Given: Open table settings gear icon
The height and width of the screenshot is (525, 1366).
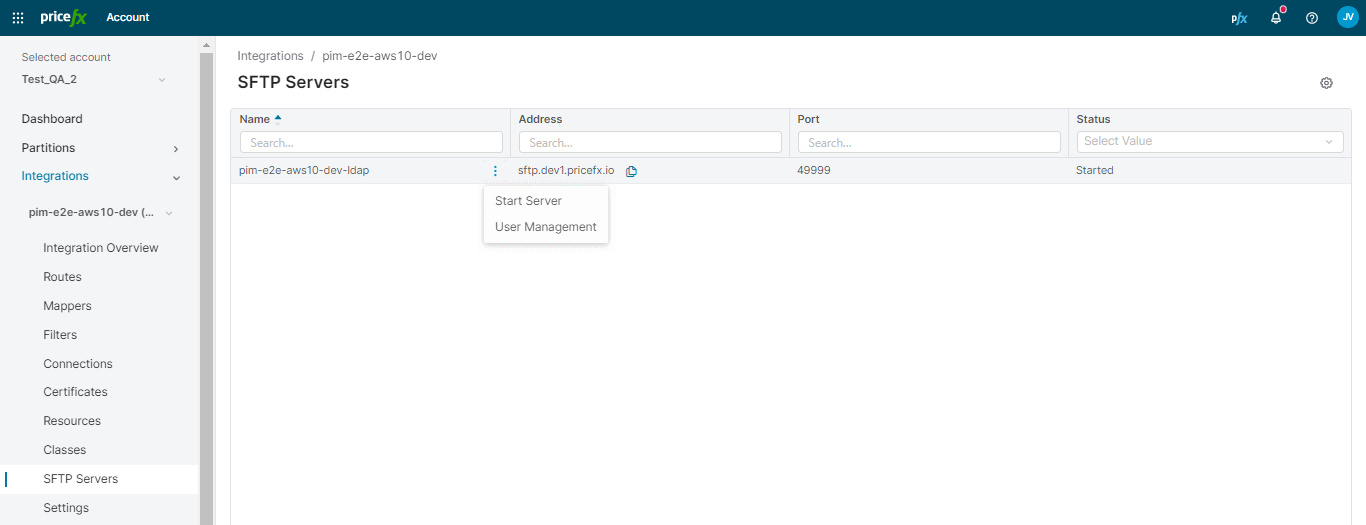Looking at the screenshot, I should click(1326, 83).
